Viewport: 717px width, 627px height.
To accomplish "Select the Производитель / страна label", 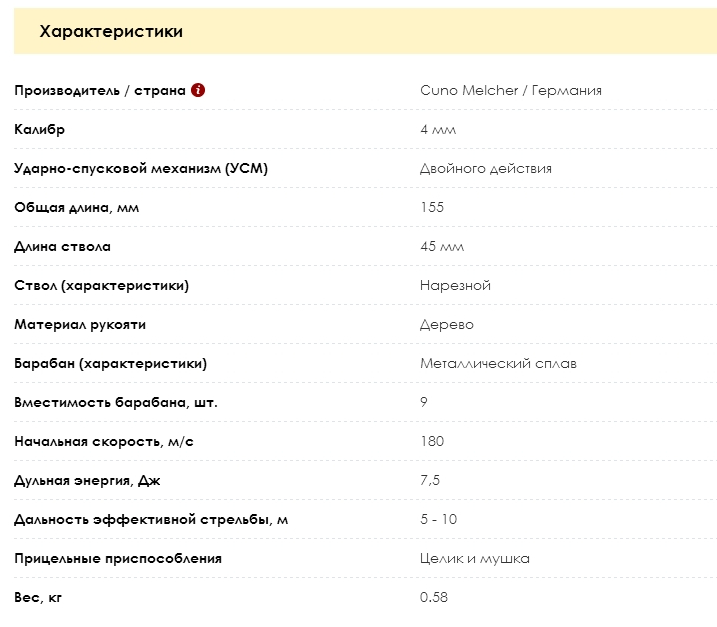I will tap(100, 91).
